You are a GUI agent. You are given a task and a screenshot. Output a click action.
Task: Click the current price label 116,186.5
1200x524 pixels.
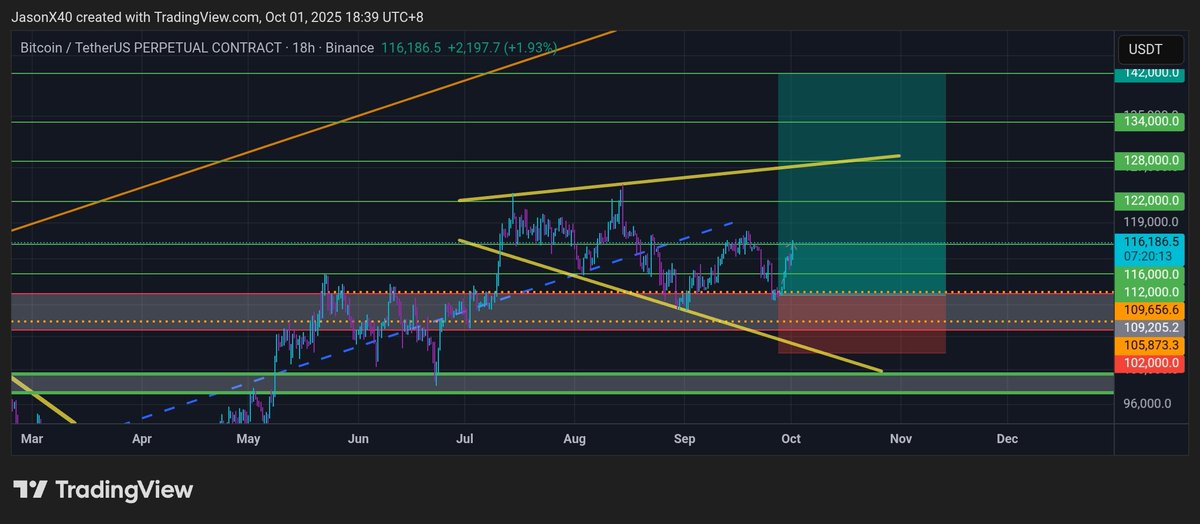[1152, 242]
